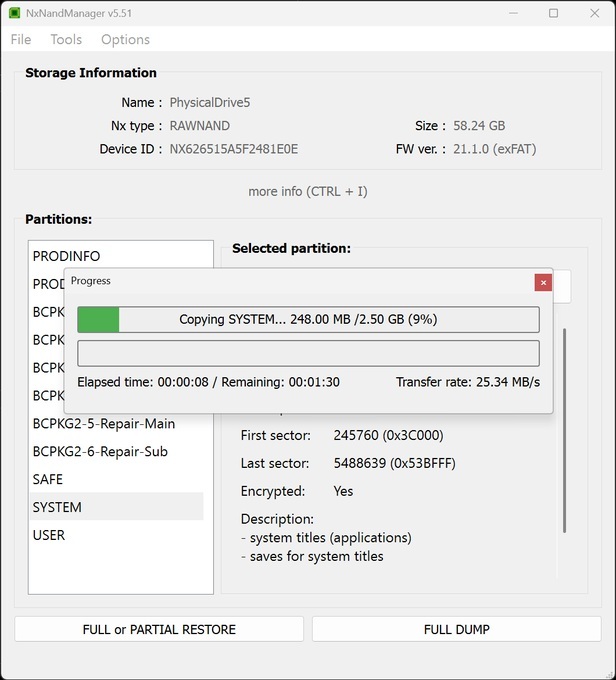Select the SAFE partition

click(x=48, y=479)
